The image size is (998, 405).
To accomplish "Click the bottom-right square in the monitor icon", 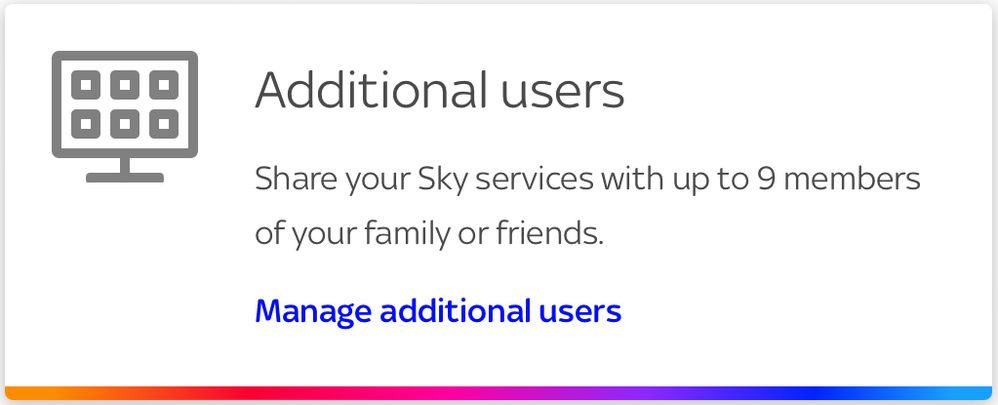I will pos(162,124).
